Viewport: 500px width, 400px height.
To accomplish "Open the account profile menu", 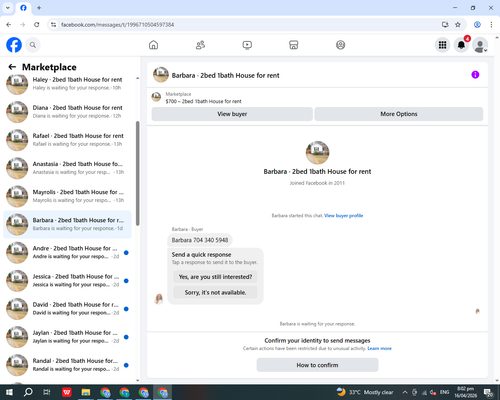I will click(x=480, y=45).
